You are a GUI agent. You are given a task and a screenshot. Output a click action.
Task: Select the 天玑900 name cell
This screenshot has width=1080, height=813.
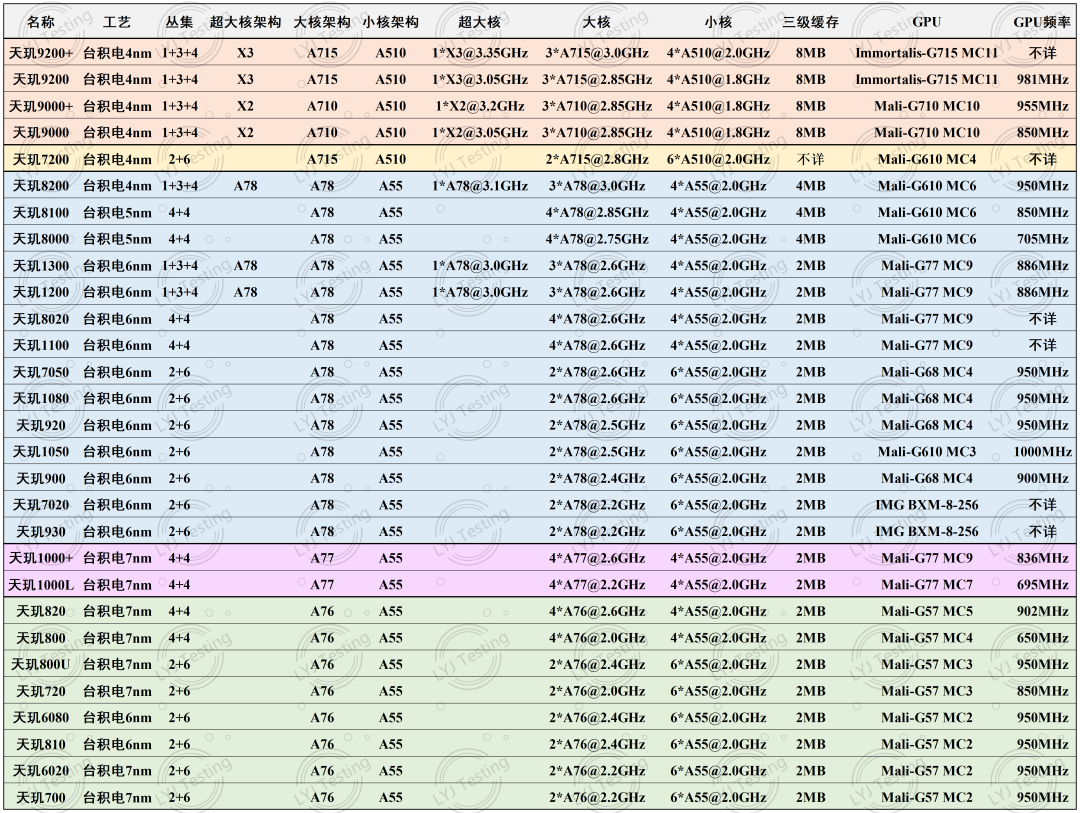pyautogui.click(x=41, y=478)
